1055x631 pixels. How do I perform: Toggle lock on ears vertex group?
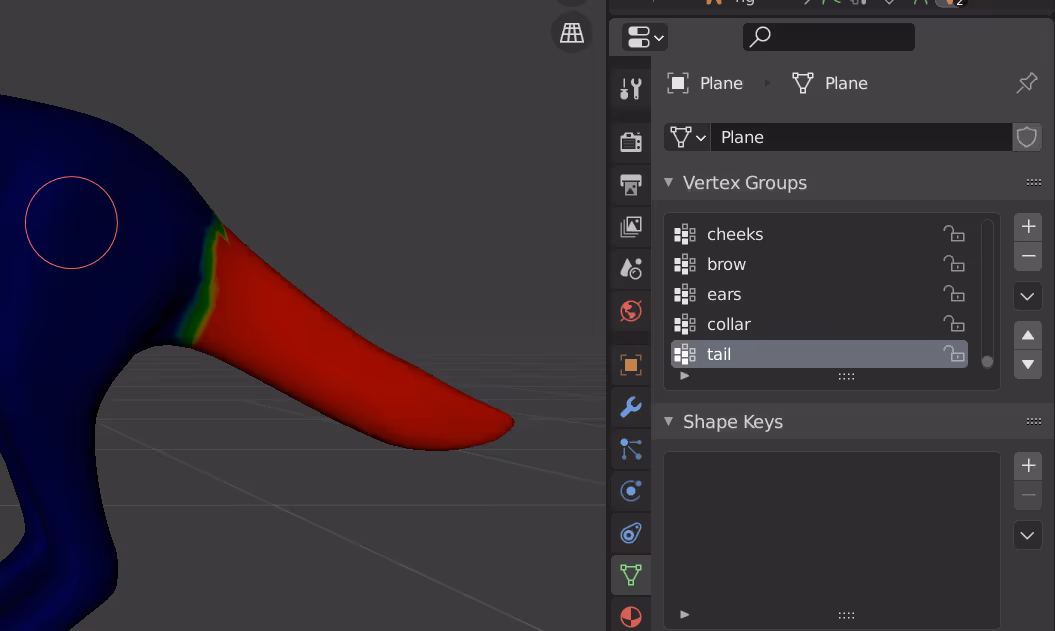tap(954, 294)
